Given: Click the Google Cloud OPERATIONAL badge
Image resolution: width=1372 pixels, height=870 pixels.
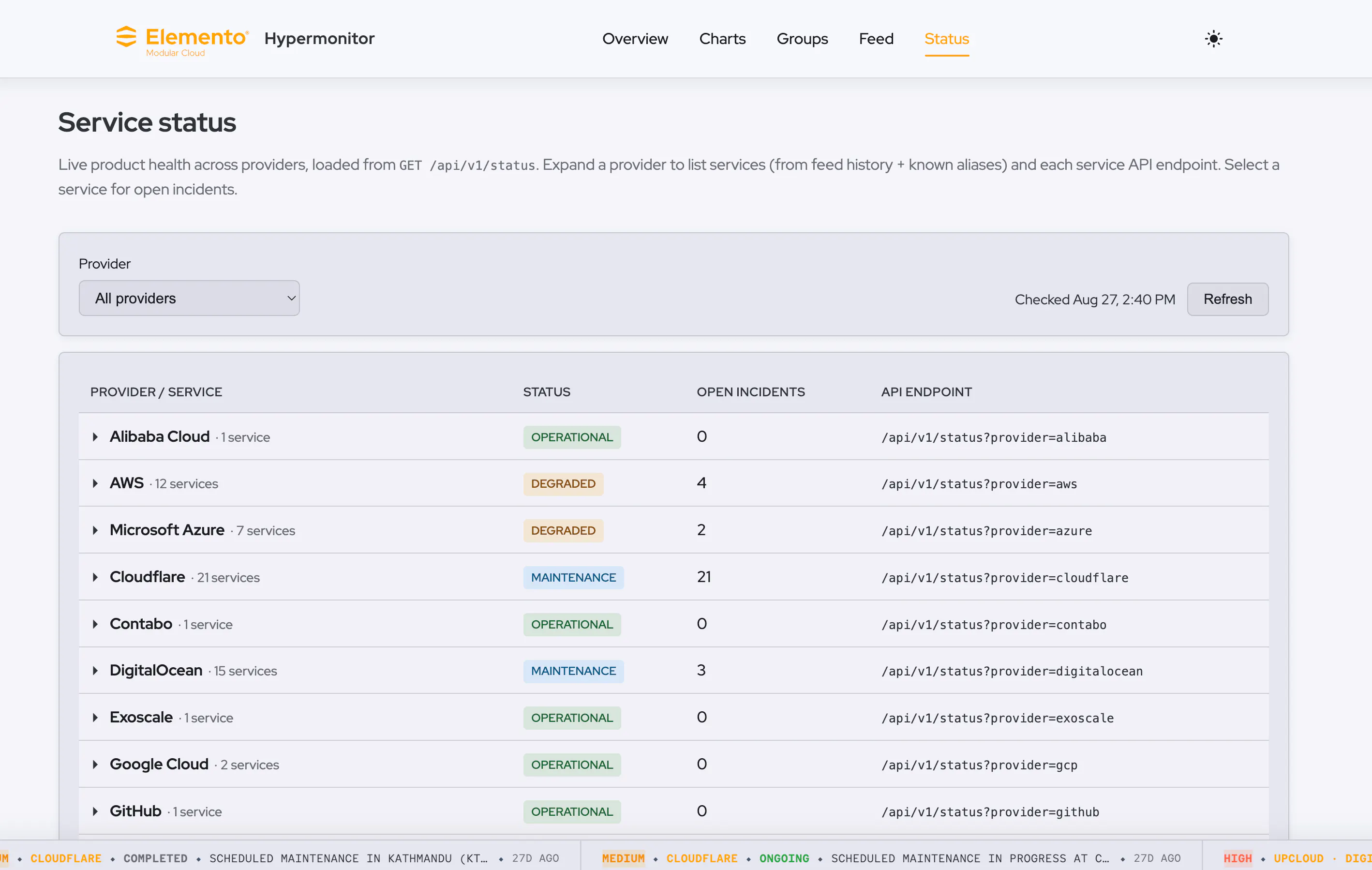Looking at the screenshot, I should pos(572,765).
